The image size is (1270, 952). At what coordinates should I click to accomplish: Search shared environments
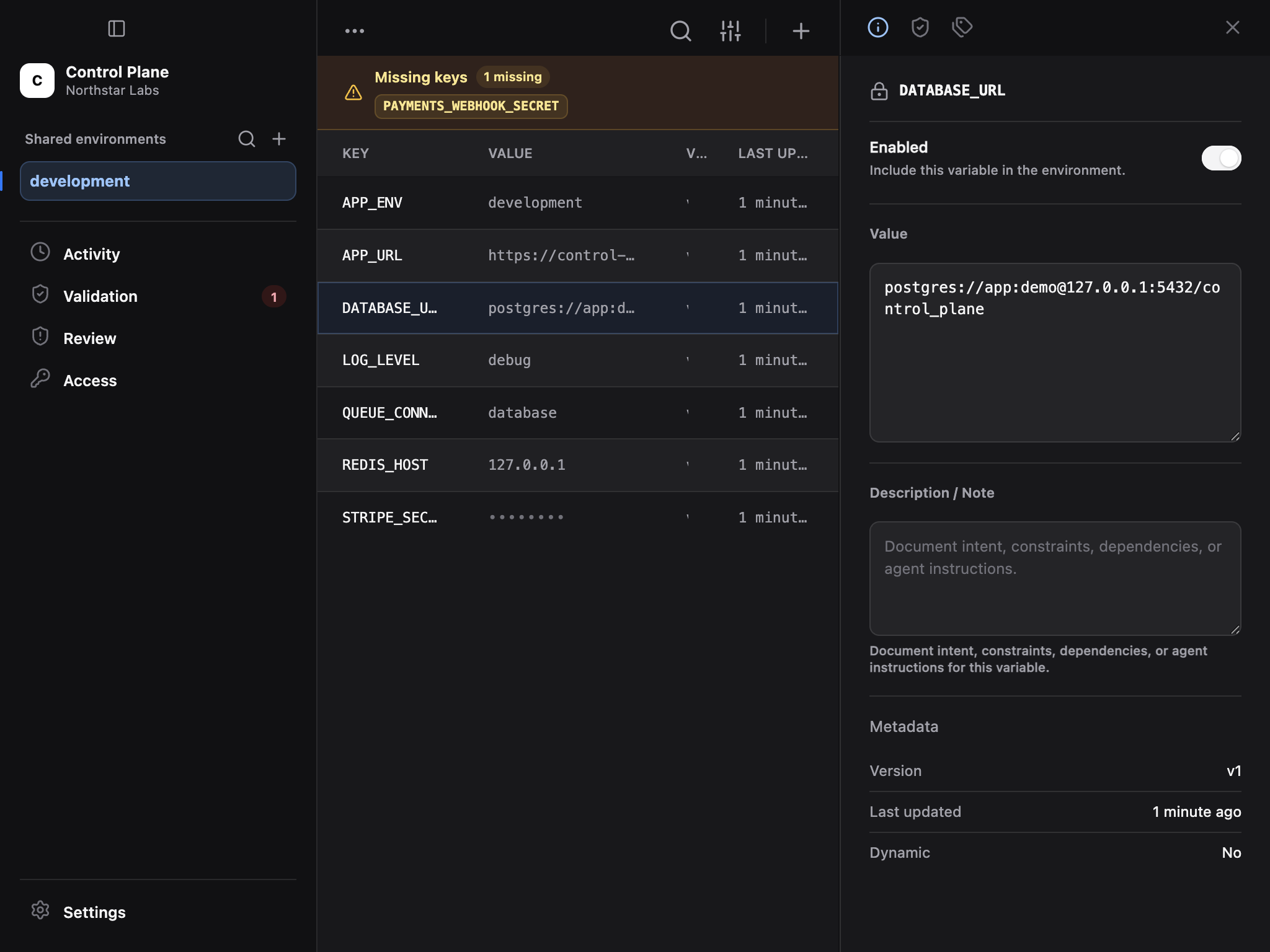[247, 139]
